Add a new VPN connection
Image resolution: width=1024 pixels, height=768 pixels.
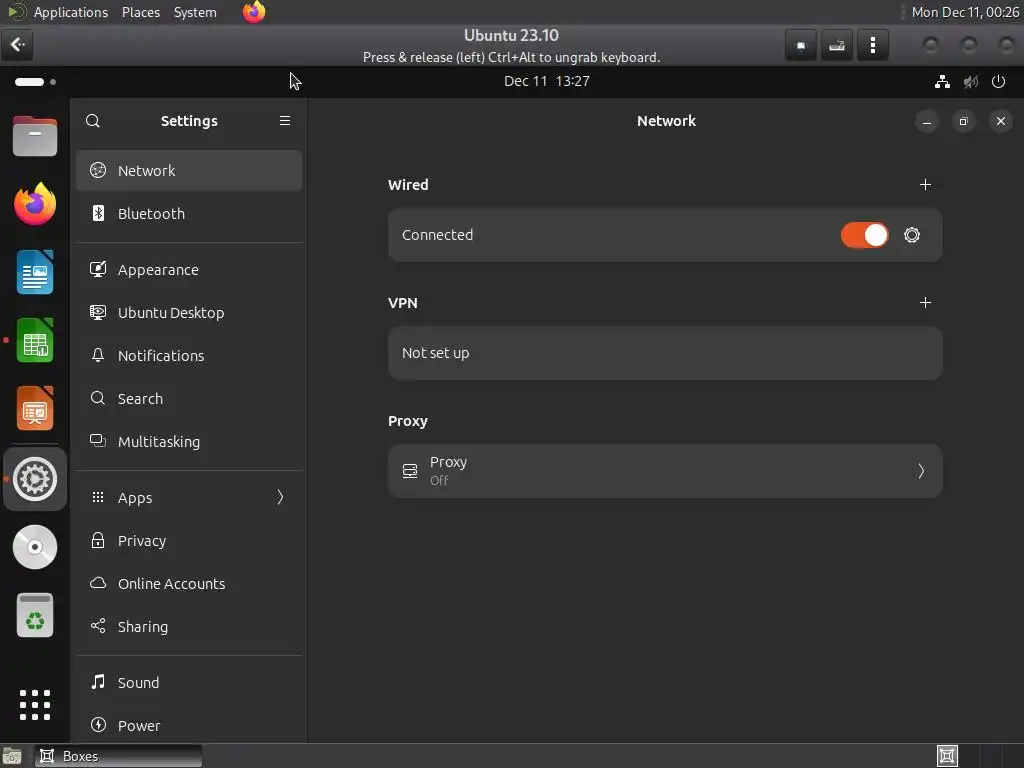coord(925,302)
